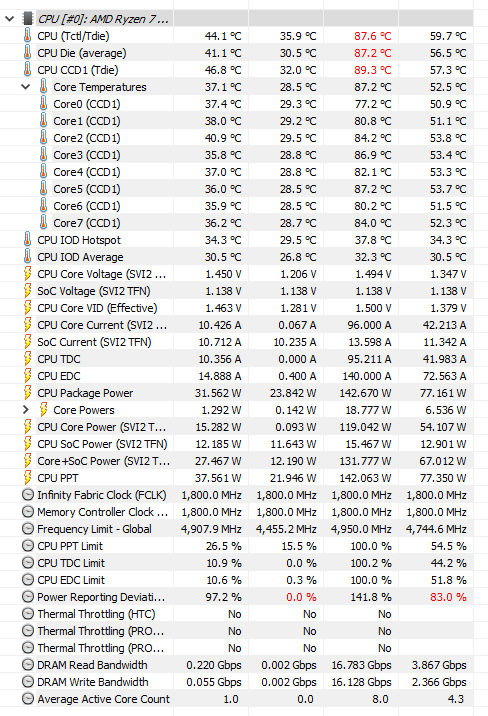Click thermometer icon next to CPU IOD Hotspot
Image resolution: width=488 pixels, height=716 pixels.
27,240
